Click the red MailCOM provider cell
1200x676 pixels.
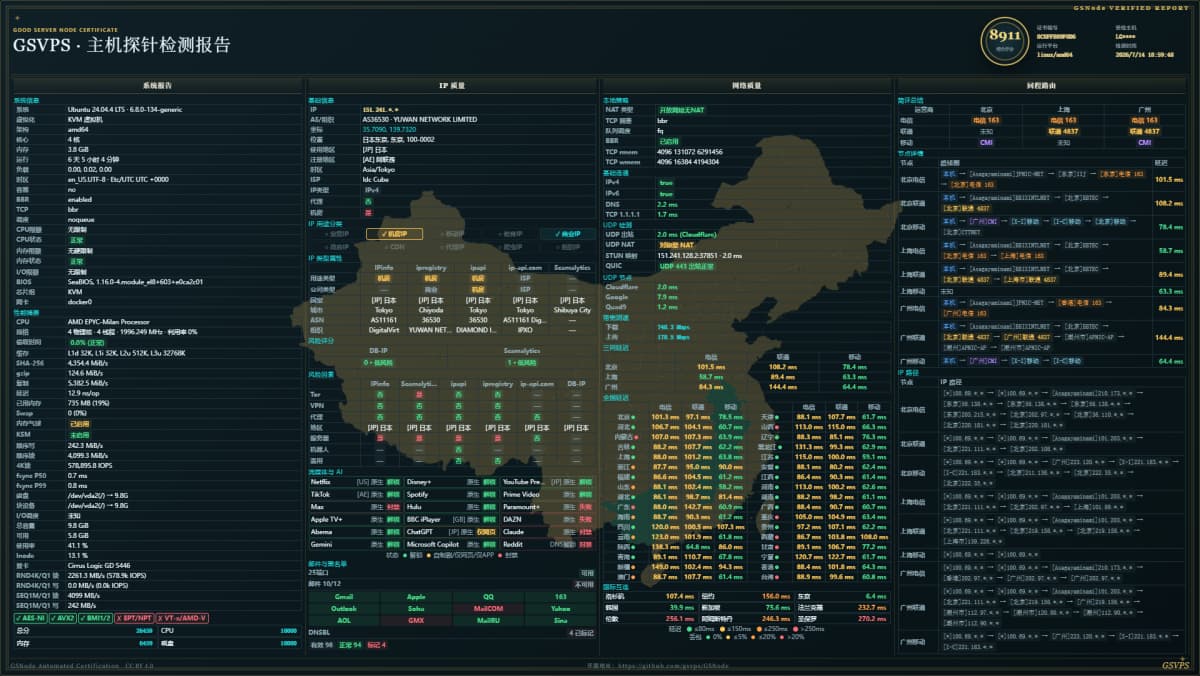pos(488,608)
